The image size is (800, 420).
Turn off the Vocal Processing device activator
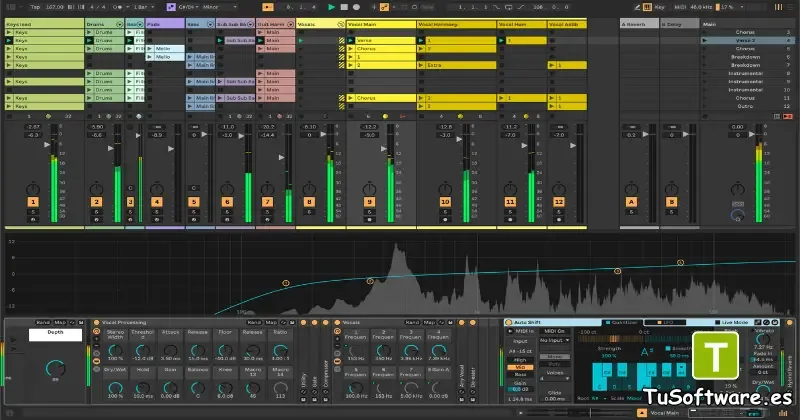pyautogui.click(x=96, y=323)
